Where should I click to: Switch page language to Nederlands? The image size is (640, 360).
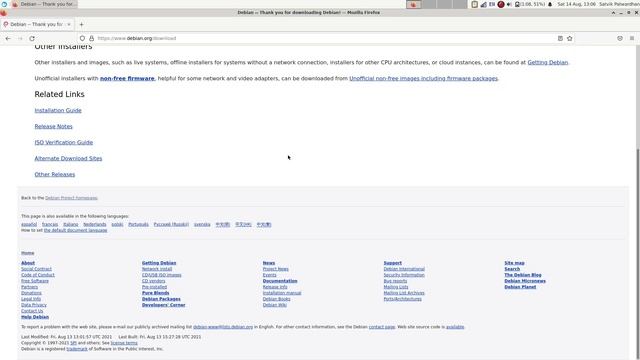point(95,224)
